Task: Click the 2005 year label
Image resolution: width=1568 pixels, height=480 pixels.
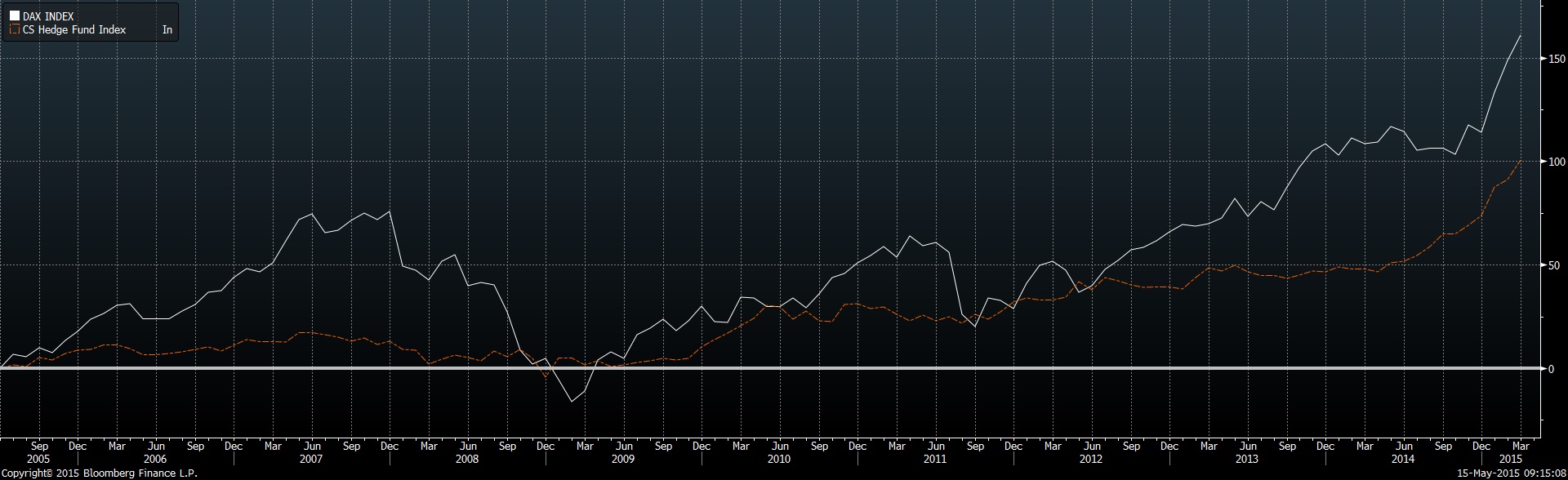Action: coord(38,460)
